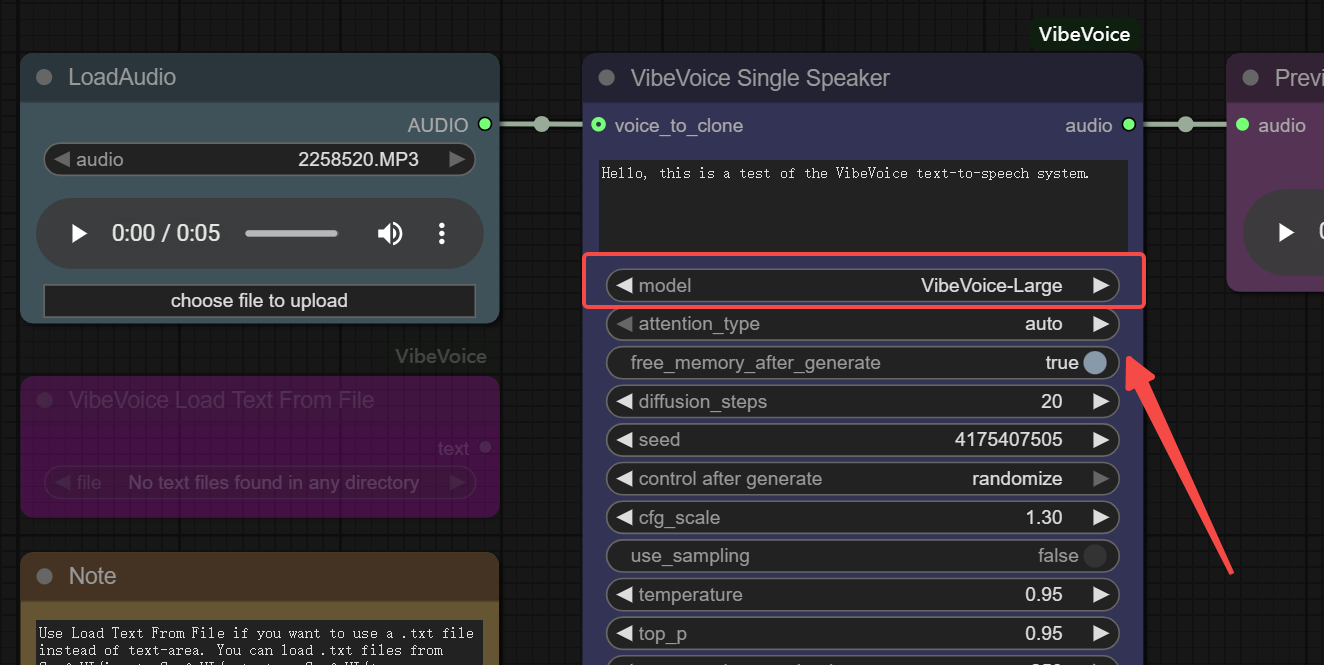Select next control after generate option
Viewport: 1324px width, 665px height.
(1101, 479)
